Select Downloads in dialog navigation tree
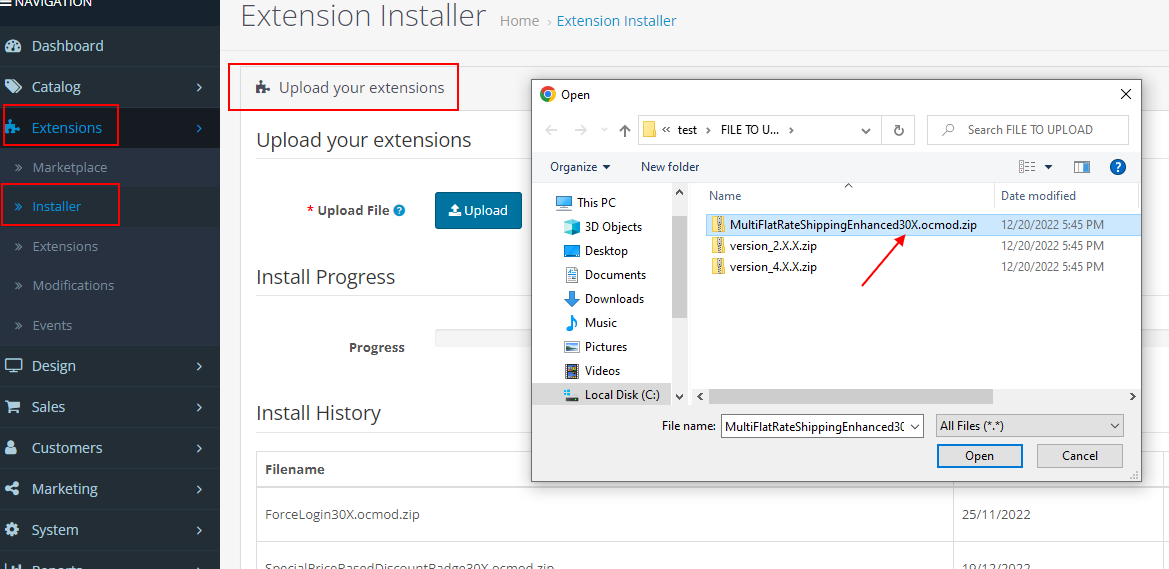The width and height of the screenshot is (1169, 569). pyautogui.click(x=604, y=299)
